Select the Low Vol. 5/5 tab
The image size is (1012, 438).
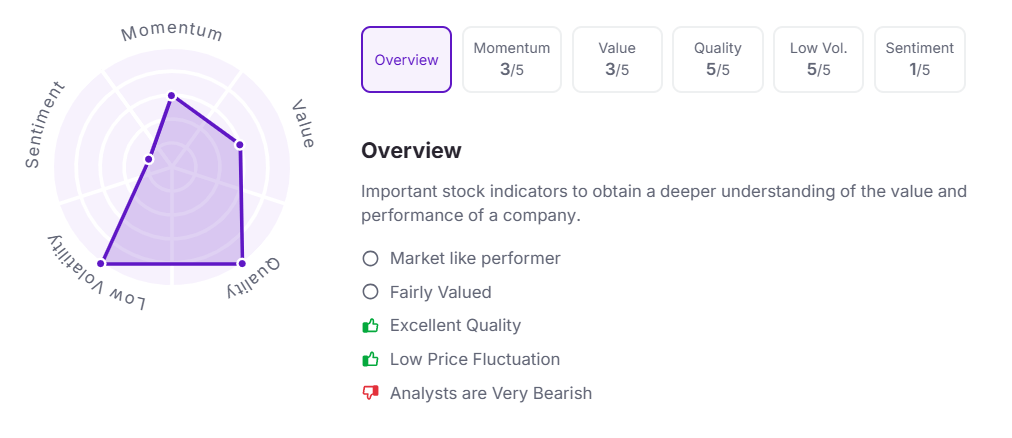pyautogui.click(x=818, y=60)
